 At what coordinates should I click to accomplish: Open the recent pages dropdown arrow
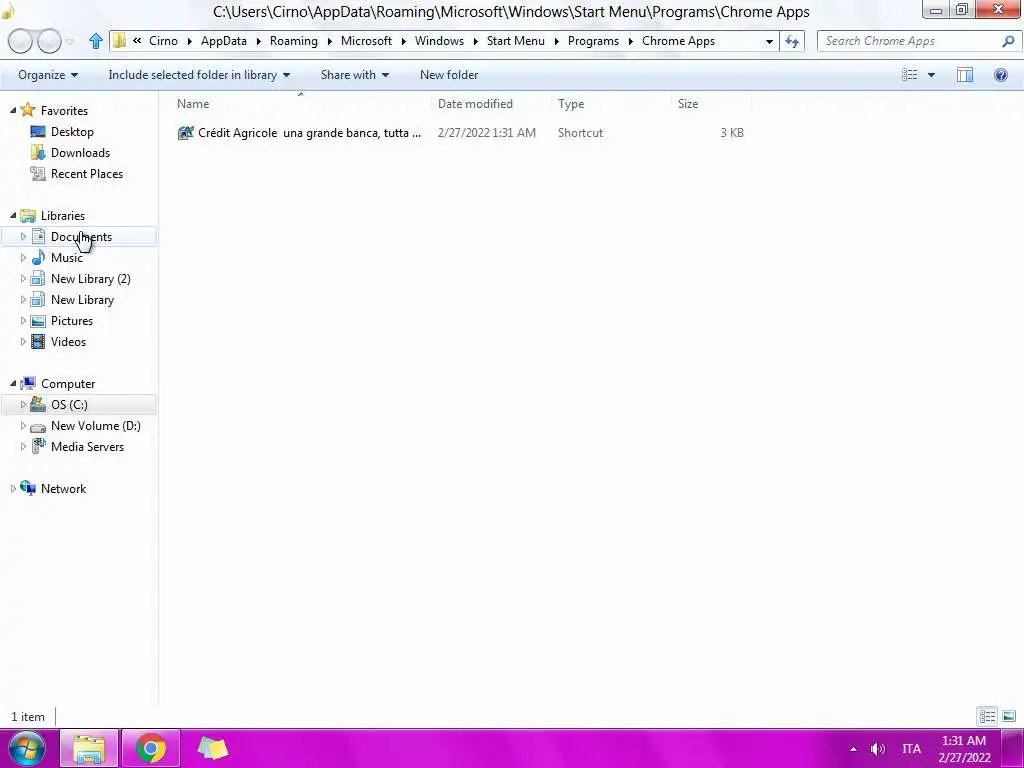pos(70,42)
